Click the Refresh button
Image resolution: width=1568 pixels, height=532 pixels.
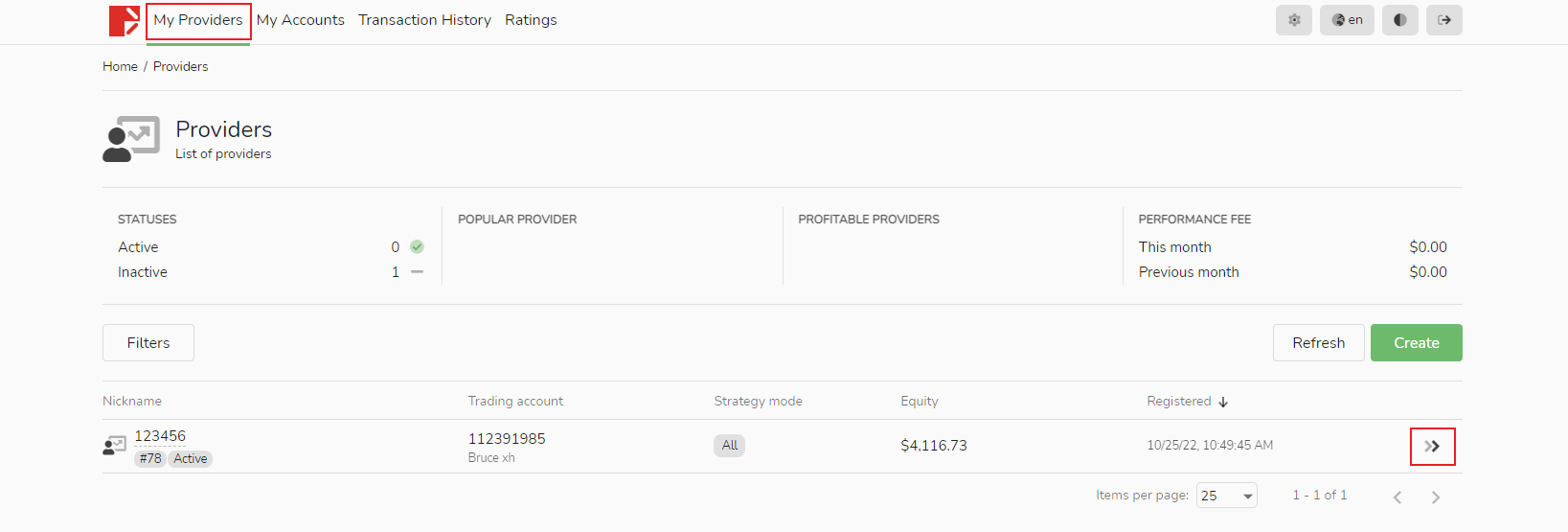click(x=1318, y=343)
